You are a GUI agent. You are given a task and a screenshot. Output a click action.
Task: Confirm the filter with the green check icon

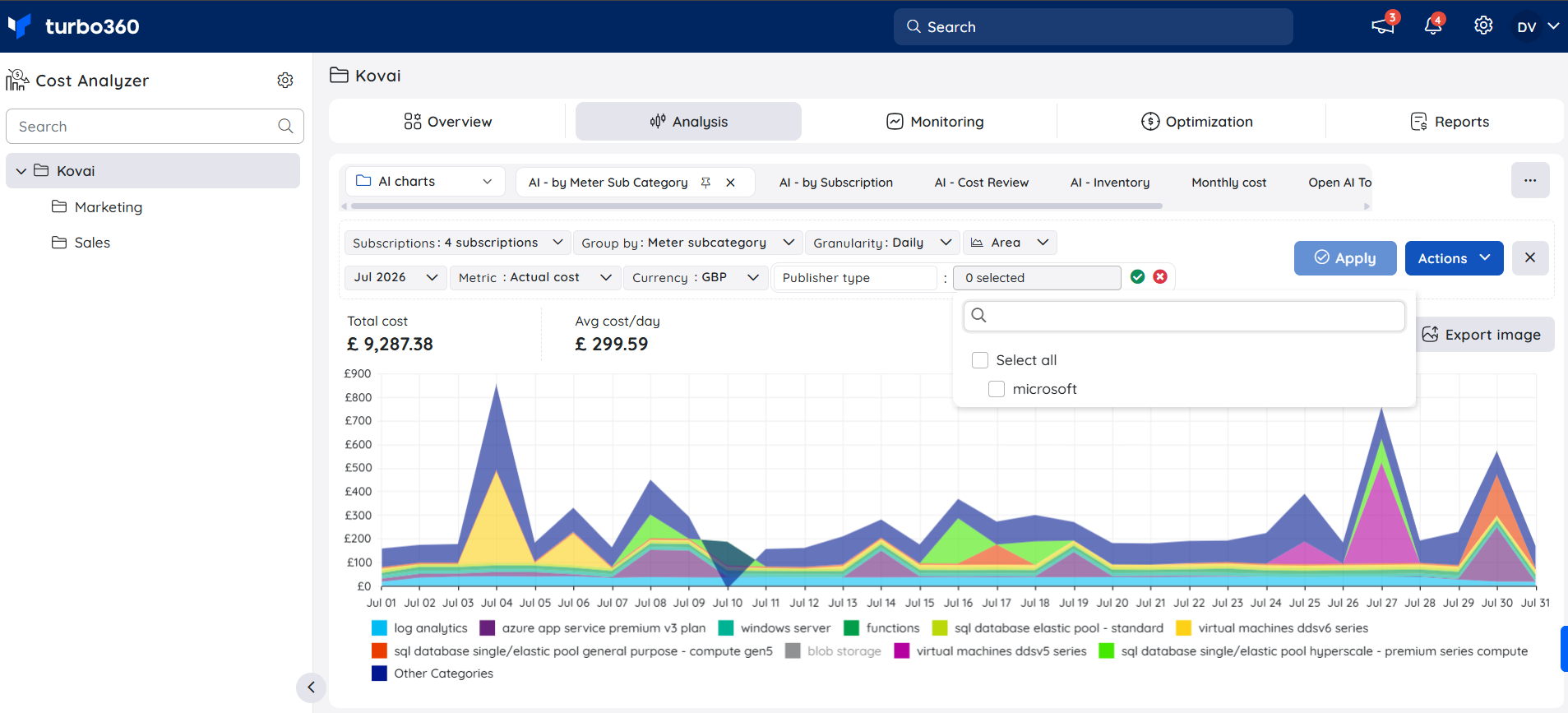1137,277
